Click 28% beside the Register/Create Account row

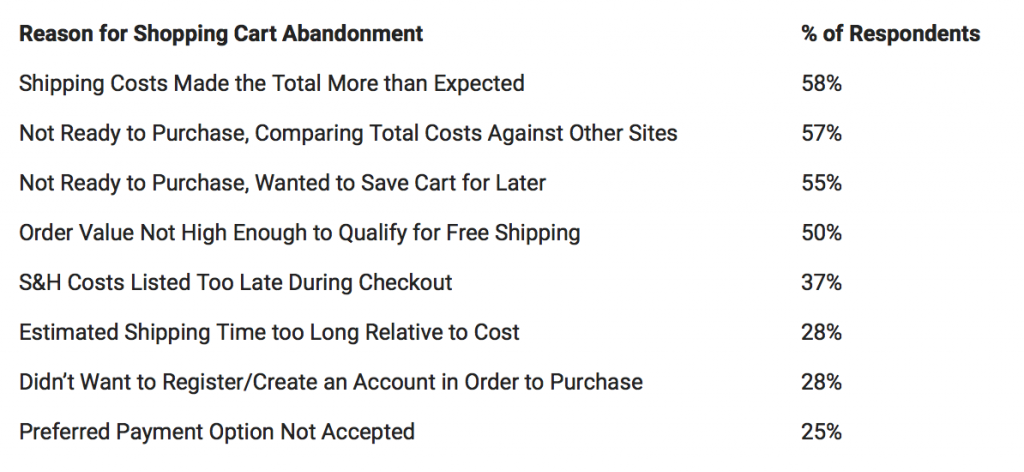(822, 382)
